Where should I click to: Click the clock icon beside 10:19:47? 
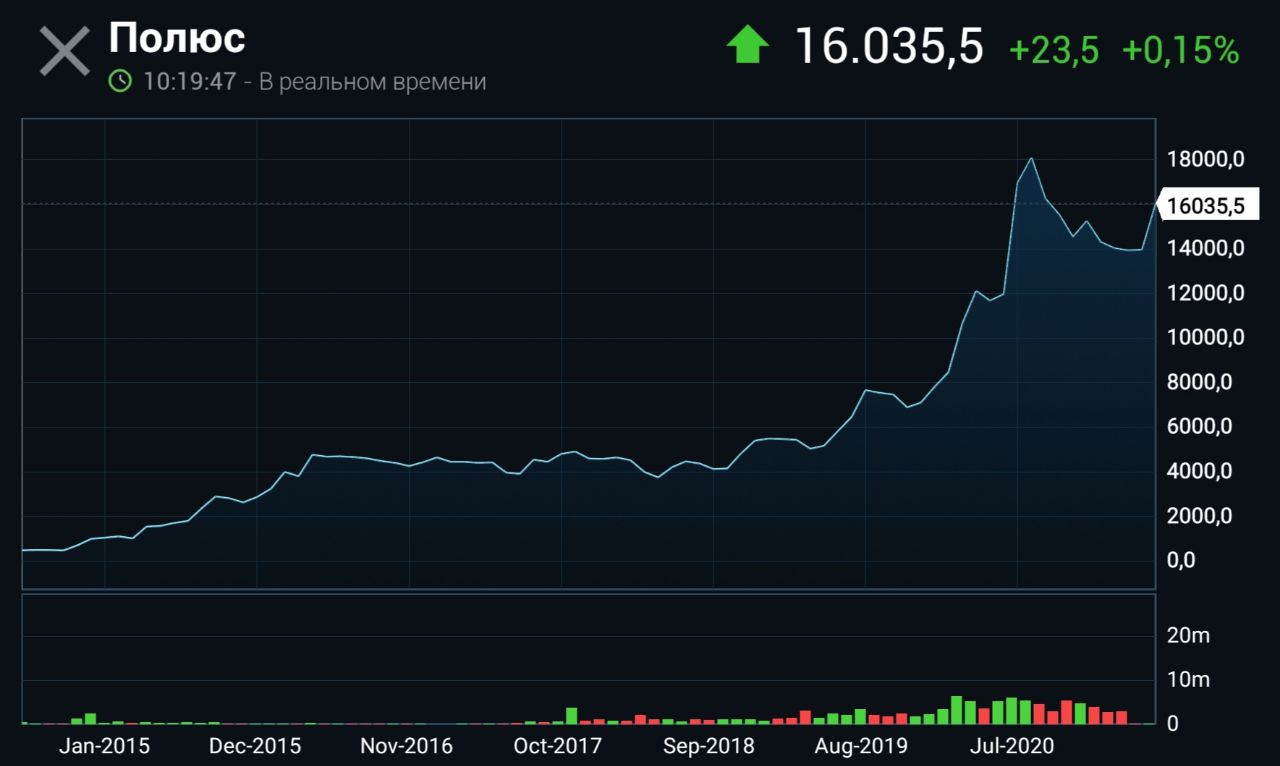(120, 81)
